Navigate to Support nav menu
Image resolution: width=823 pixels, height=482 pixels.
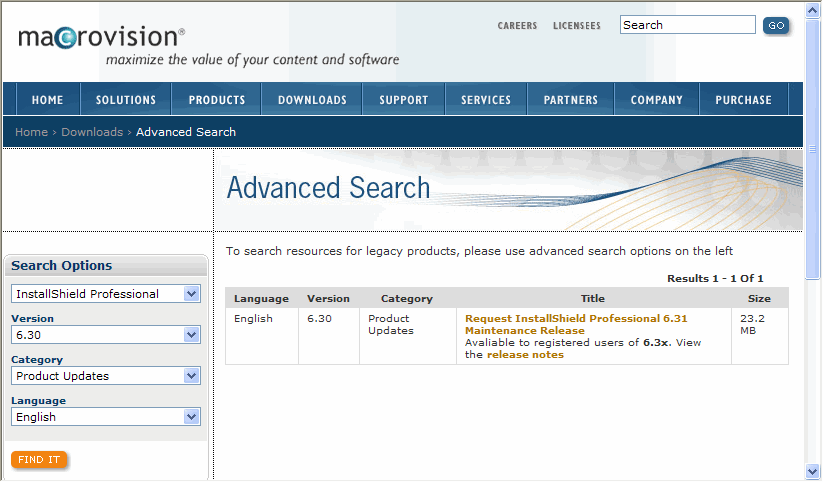coord(403,100)
